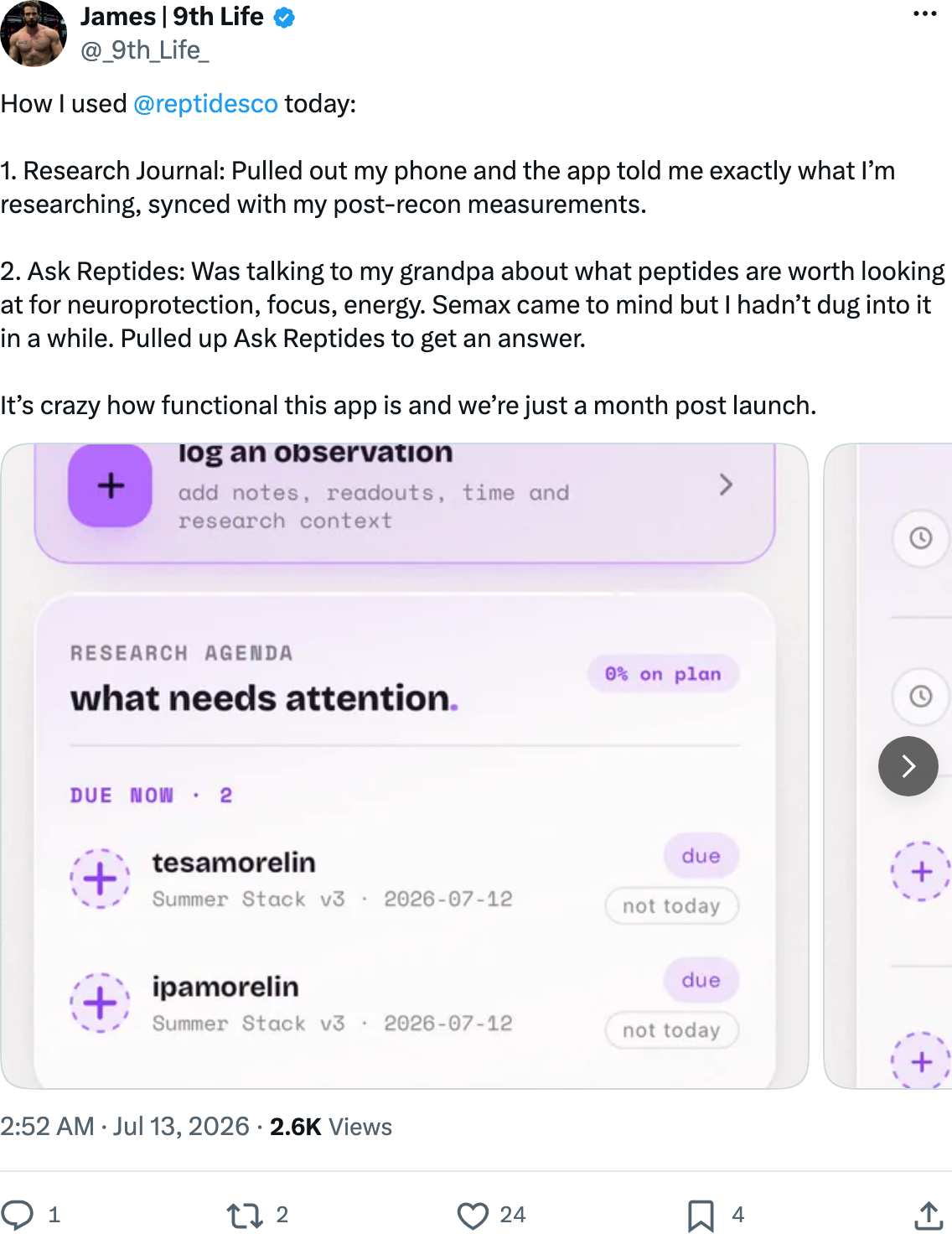Open the first app screenshot image
Image resolution: width=952 pixels, height=1234 pixels.
[x=405, y=766]
